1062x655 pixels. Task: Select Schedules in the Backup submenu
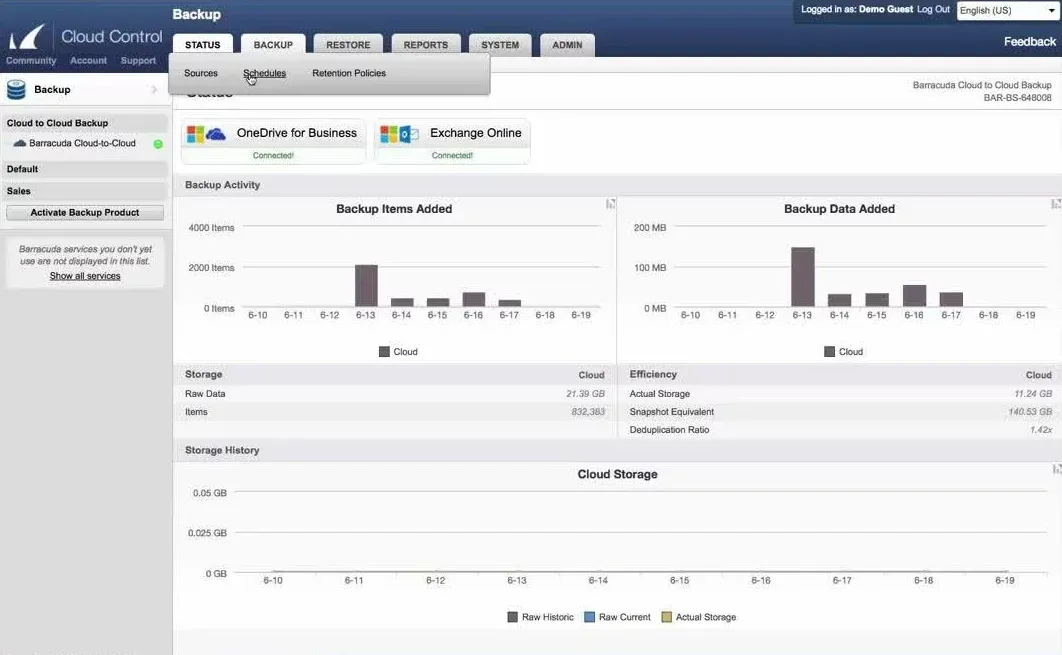coord(264,73)
